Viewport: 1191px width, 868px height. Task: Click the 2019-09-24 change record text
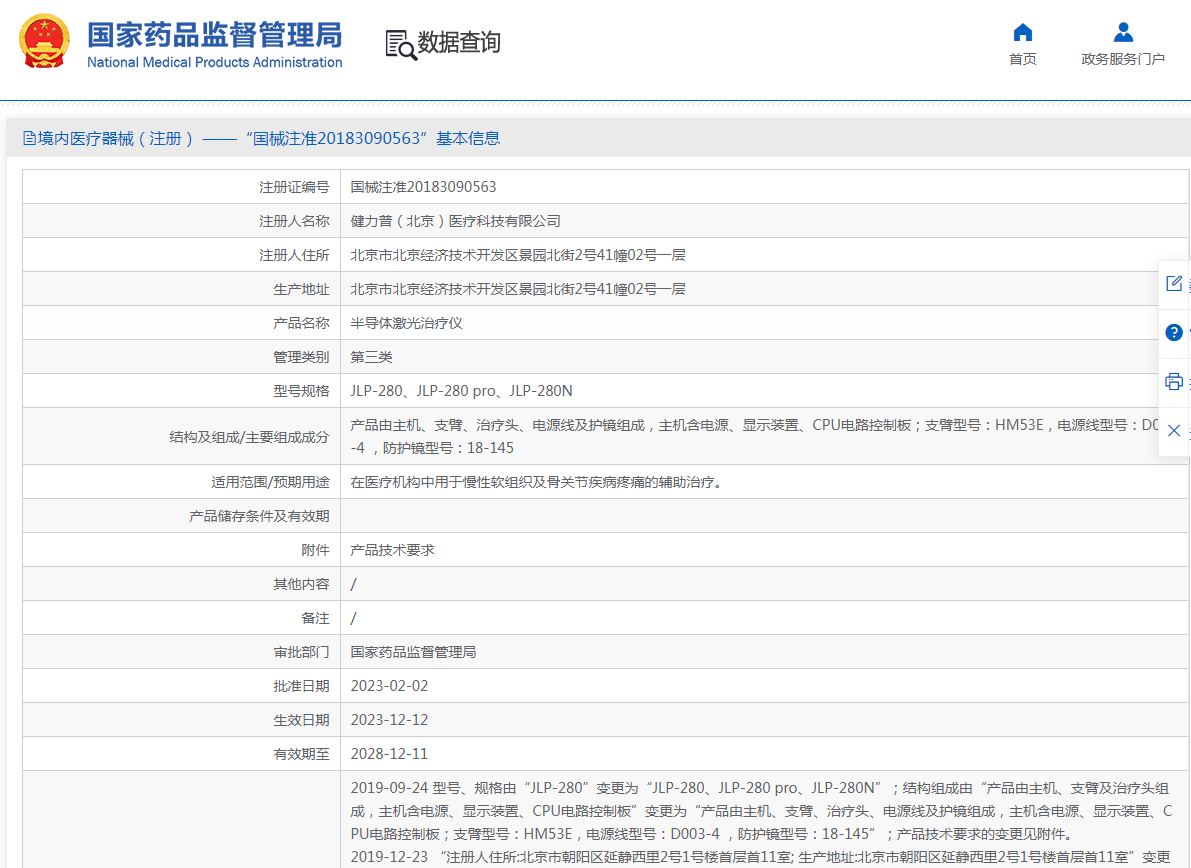tap(760, 811)
